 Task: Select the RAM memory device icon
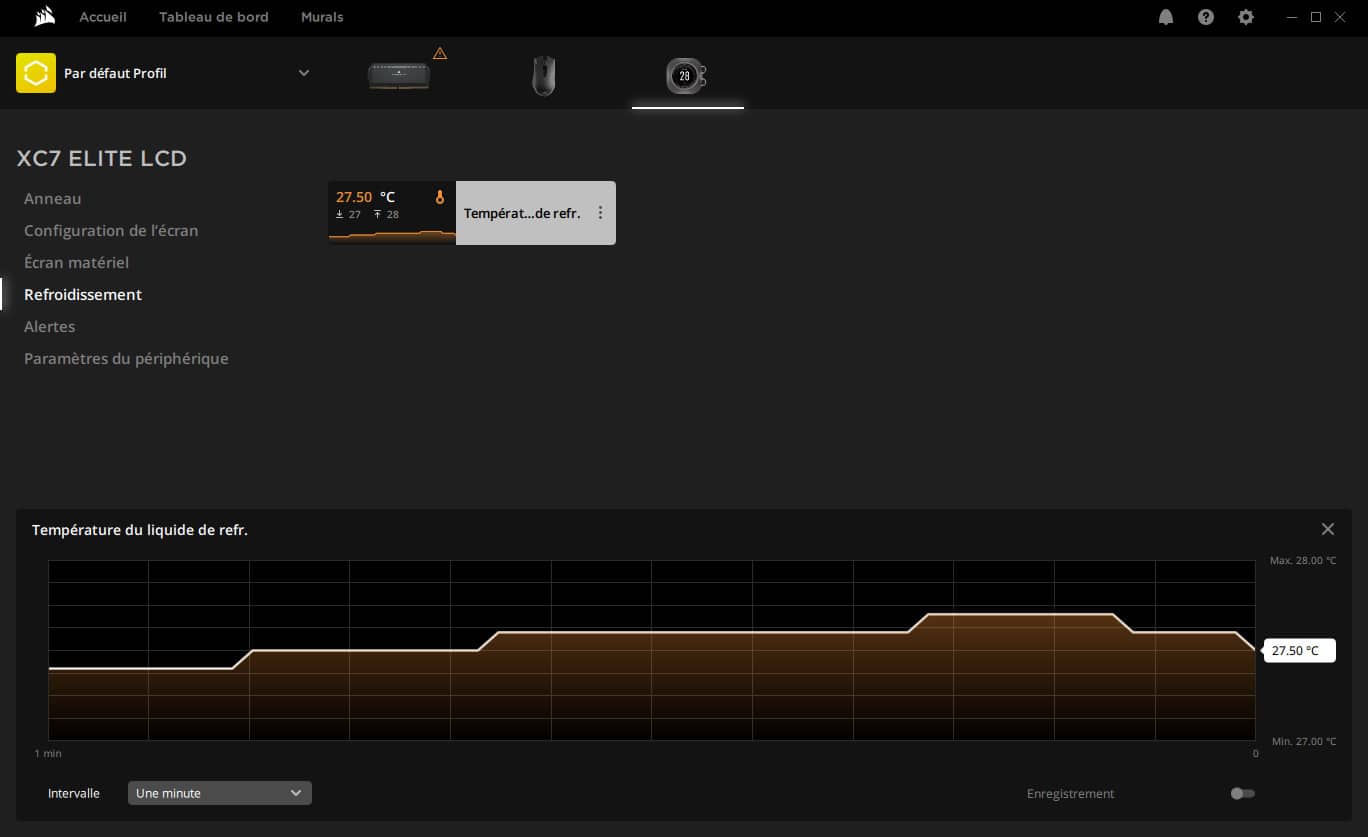(x=399, y=75)
